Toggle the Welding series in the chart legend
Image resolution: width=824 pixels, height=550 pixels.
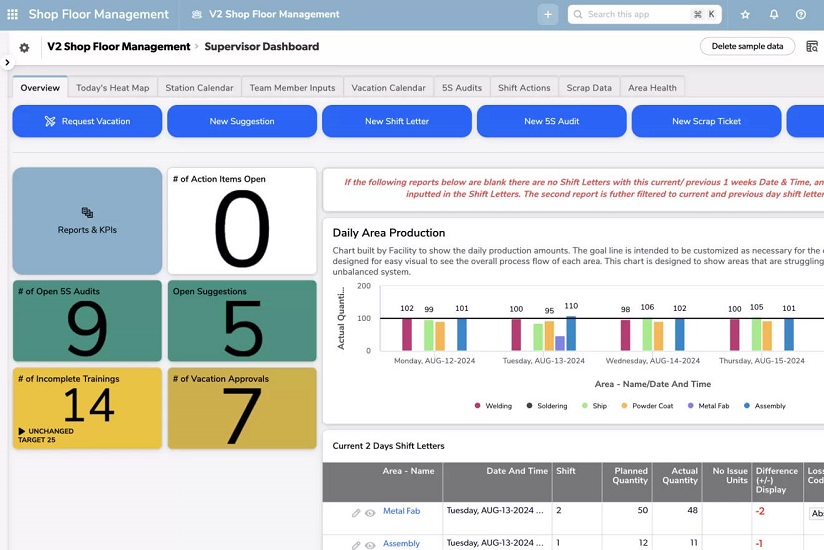478,406
